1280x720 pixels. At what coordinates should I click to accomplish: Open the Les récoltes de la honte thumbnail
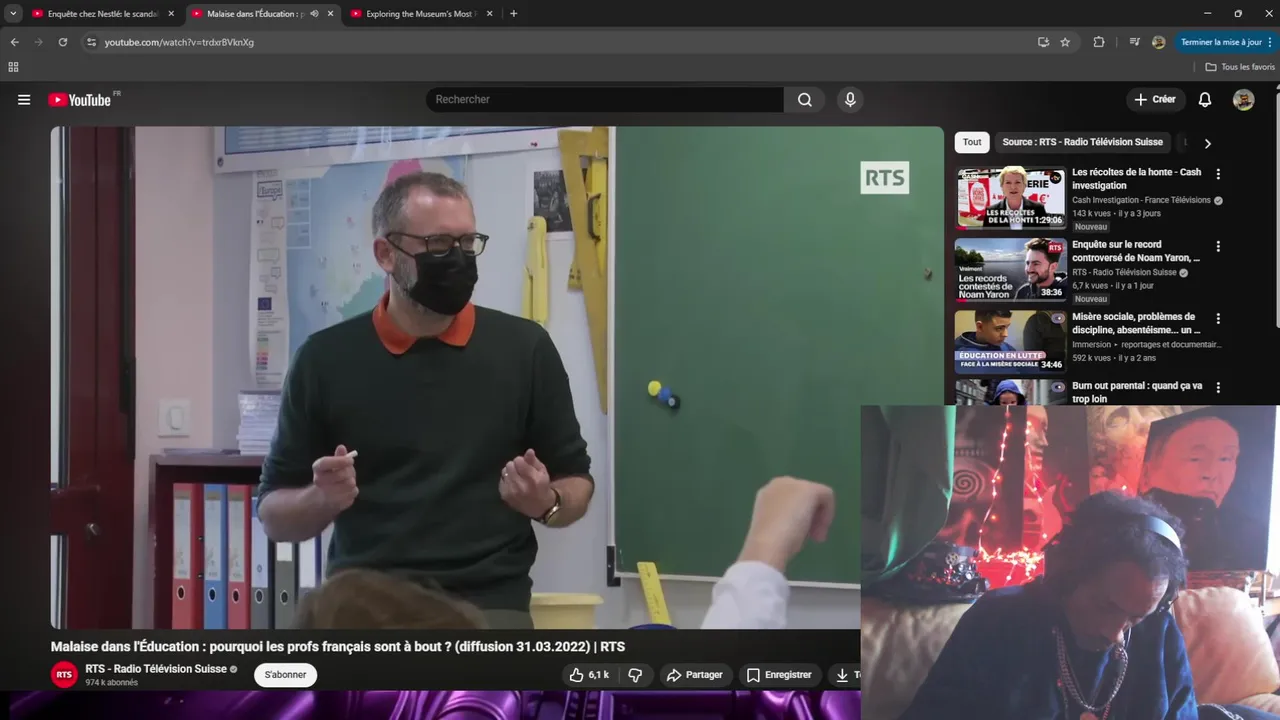(1010, 197)
